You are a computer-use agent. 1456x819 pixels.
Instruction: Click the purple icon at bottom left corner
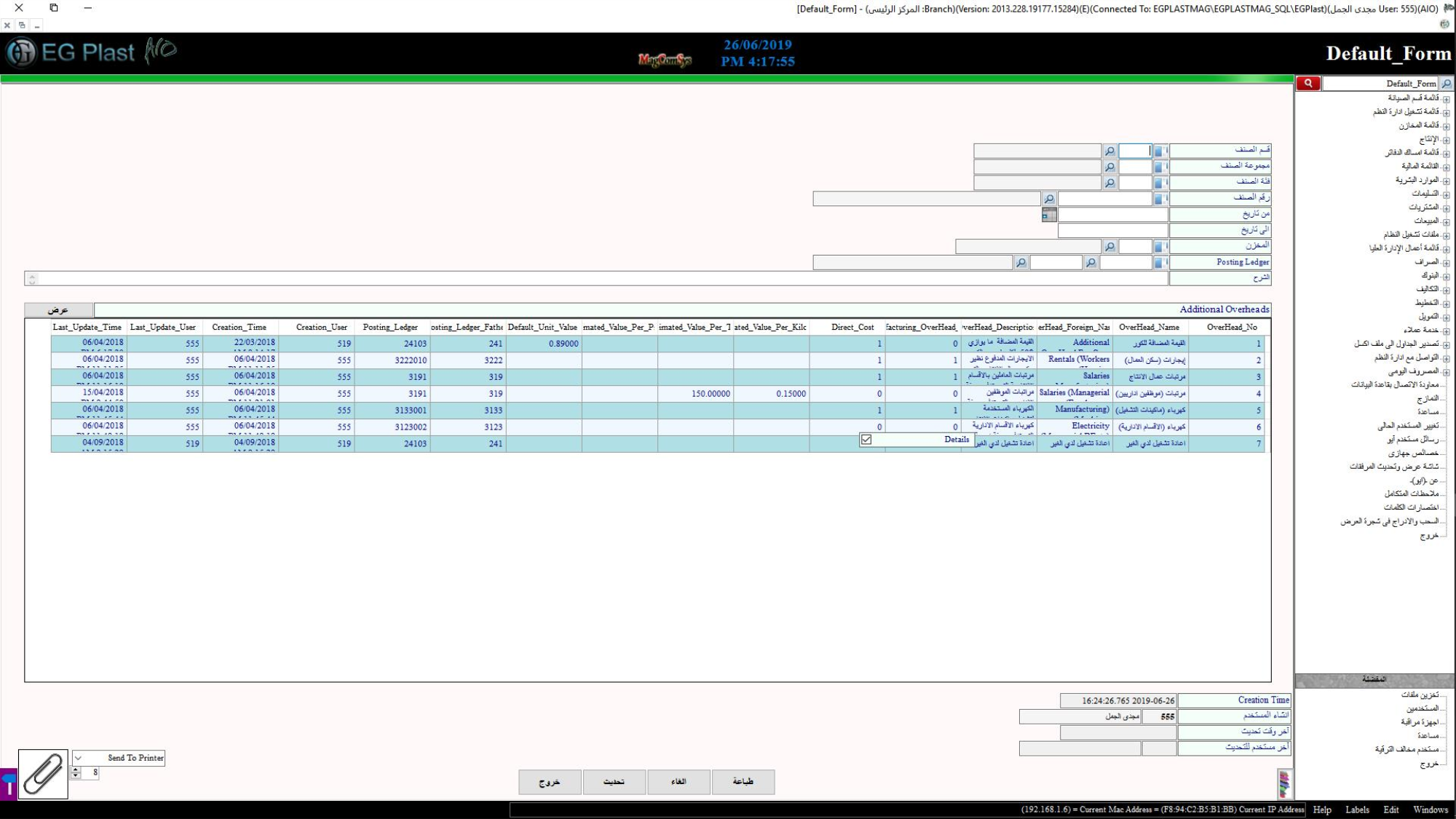(x=8, y=784)
